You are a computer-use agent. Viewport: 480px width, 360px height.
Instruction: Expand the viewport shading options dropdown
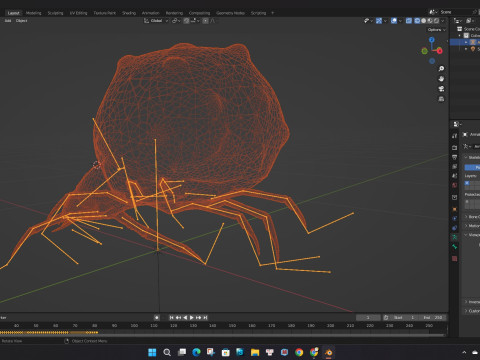click(x=443, y=21)
